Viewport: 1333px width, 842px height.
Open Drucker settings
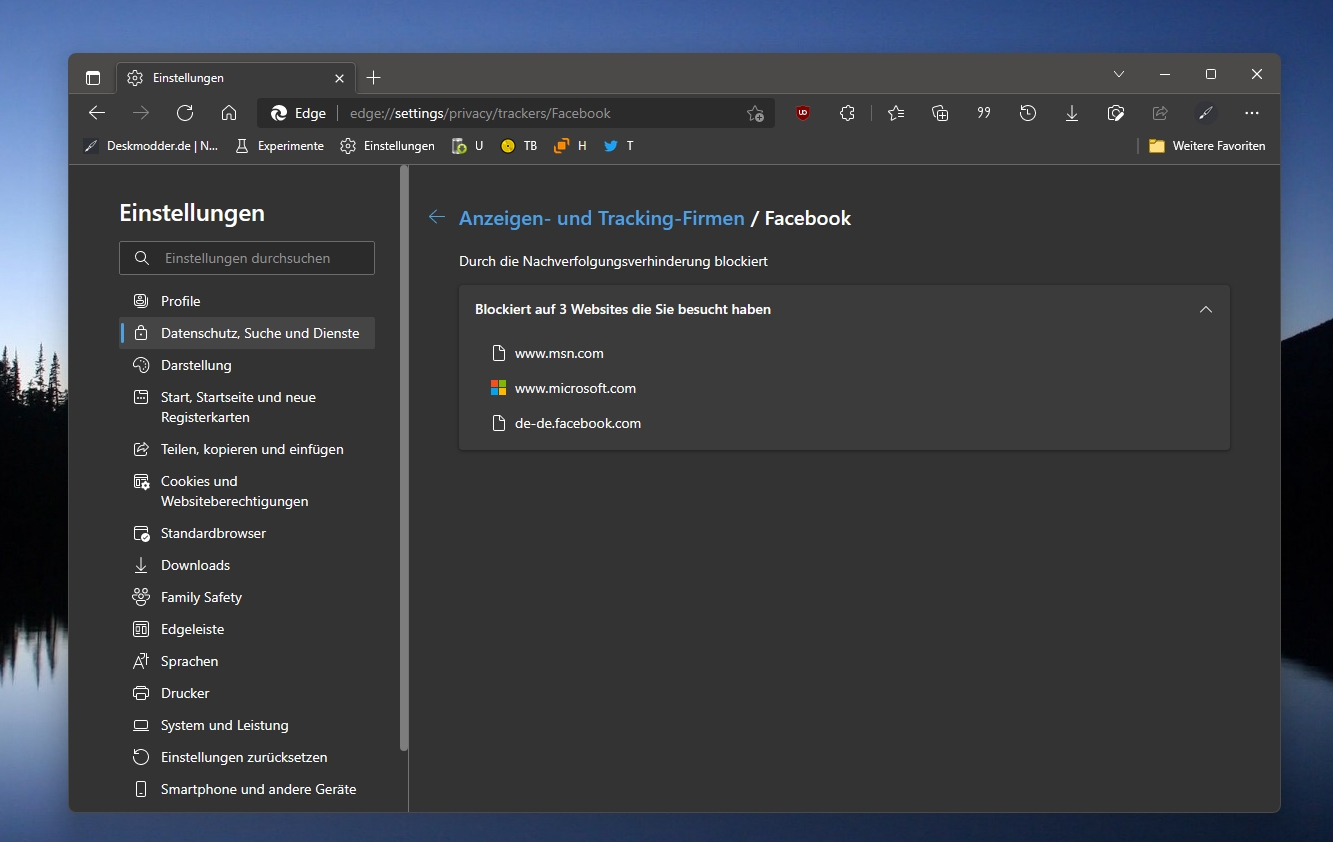pos(247,693)
